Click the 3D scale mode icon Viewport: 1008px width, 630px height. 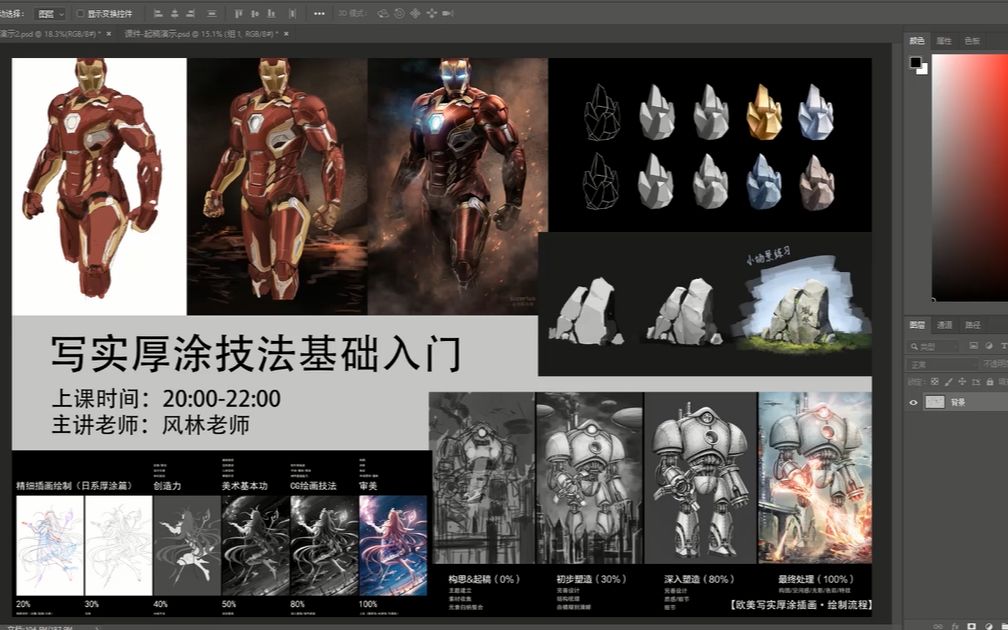(x=447, y=13)
